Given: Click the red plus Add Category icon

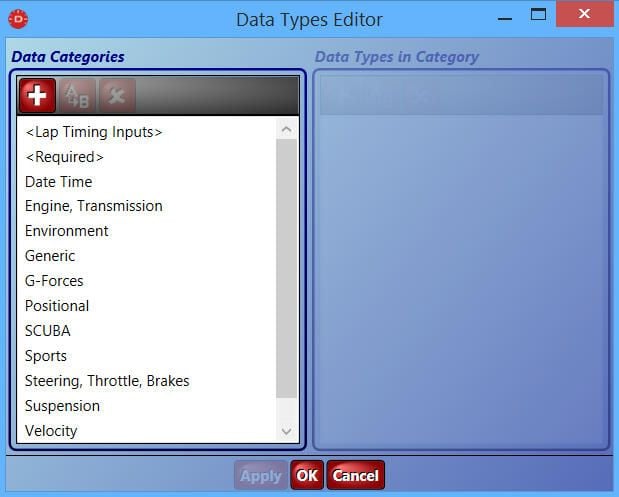Looking at the screenshot, I should [38, 96].
